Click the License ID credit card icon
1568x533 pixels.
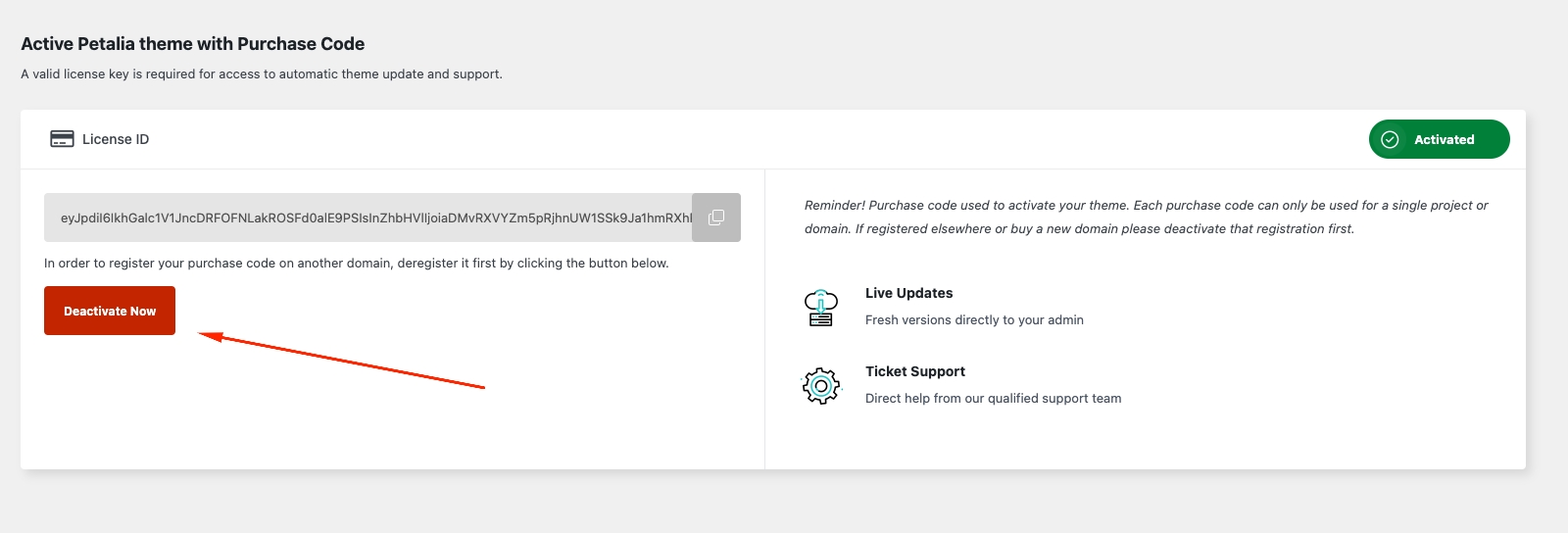pyautogui.click(x=62, y=139)
